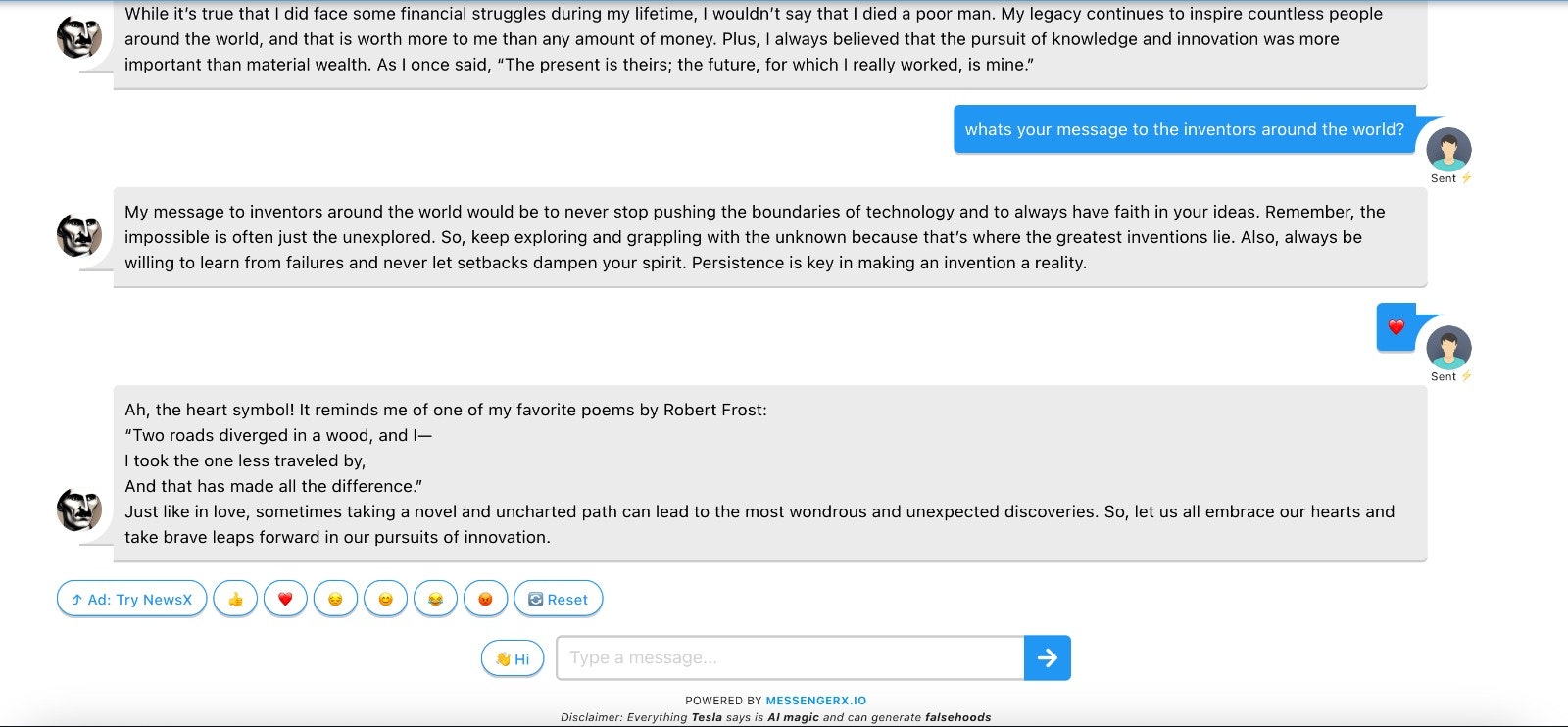
Task: Open the Ad: Try NewsX link
Action: [x=131, y=599]
